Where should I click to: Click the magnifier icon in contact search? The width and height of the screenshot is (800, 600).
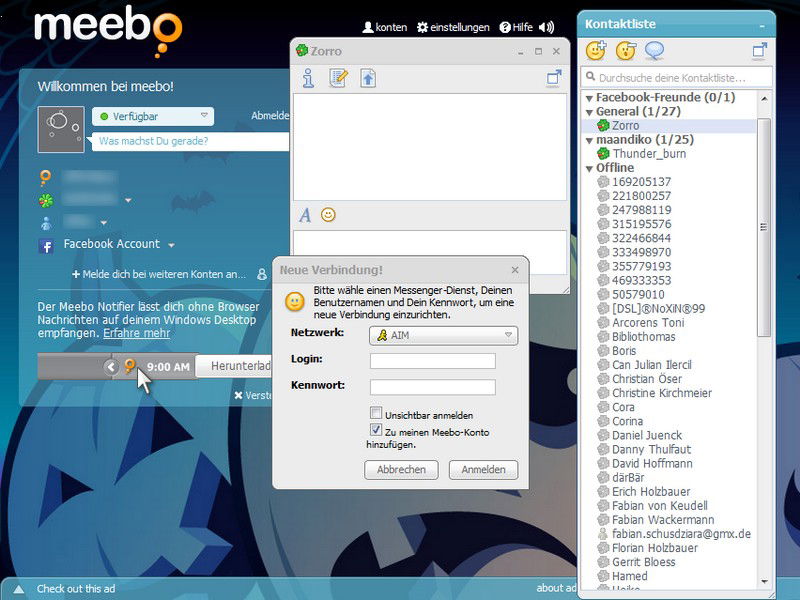(590, 77)
